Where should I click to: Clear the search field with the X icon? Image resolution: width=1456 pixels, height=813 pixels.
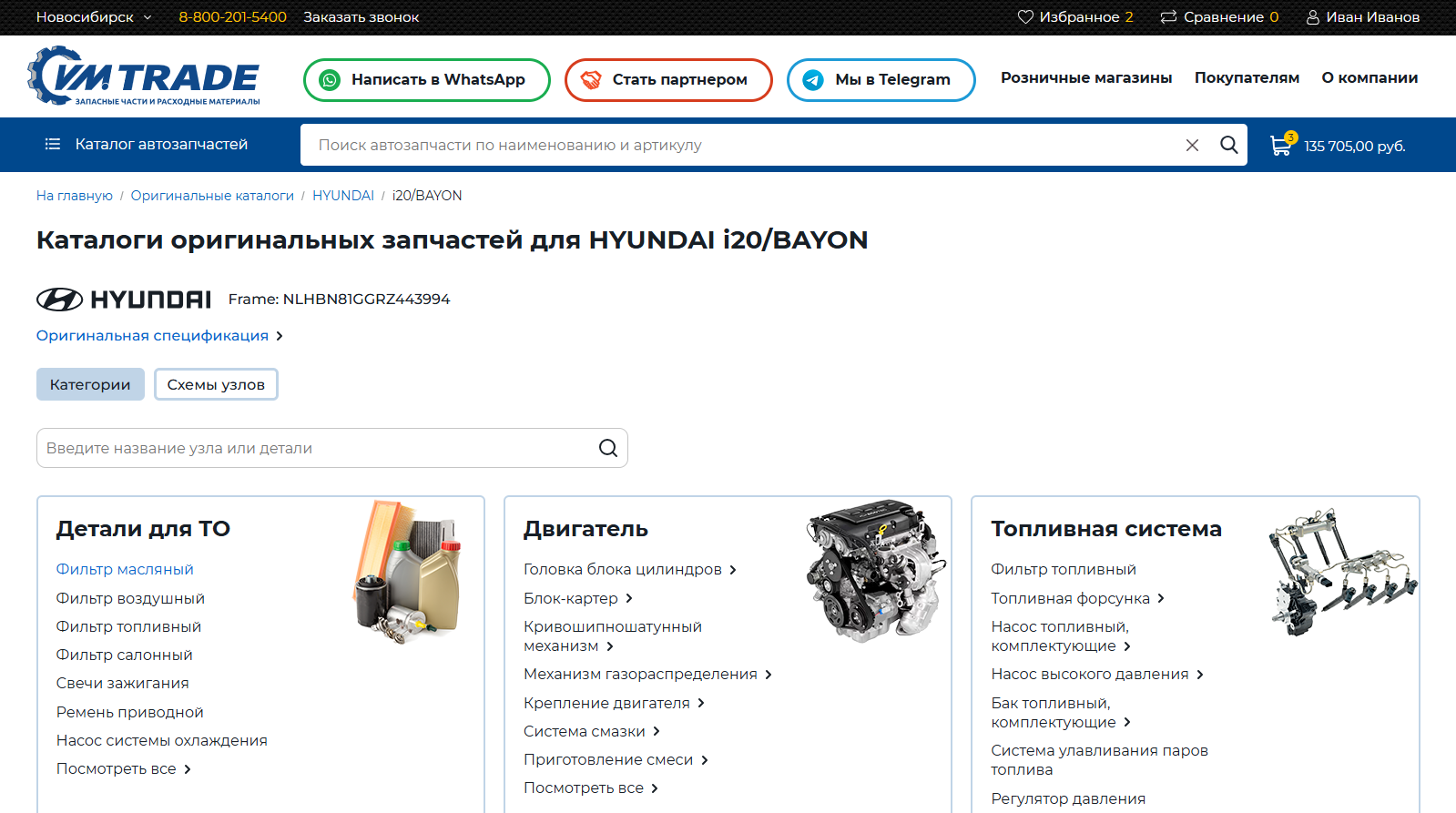pyautogui.click(x=1192, y=145)
